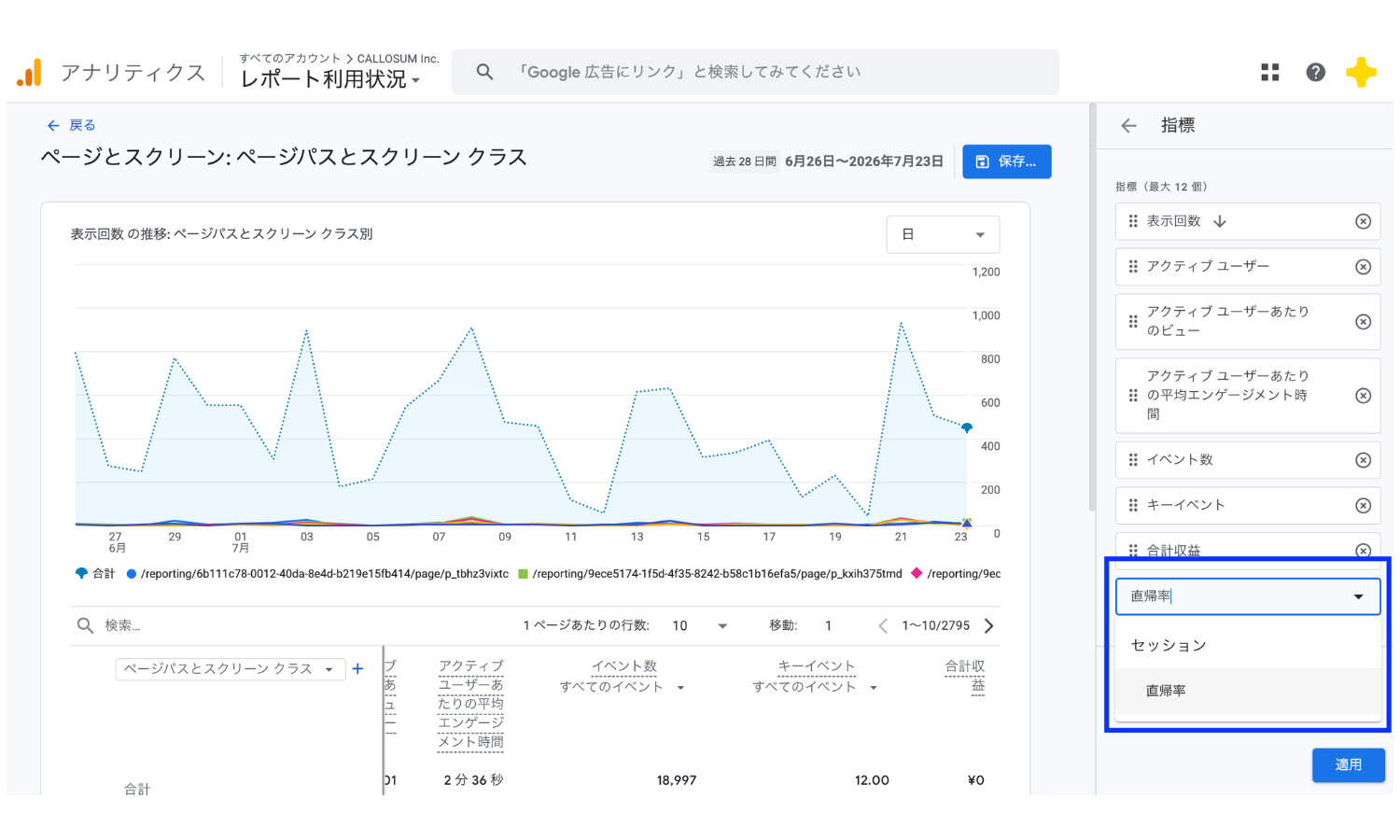Open ページパスとスクリーン クラス dimension dropdown
Viewport: 1400px width, 840px height.
click(x=230, y=669)
